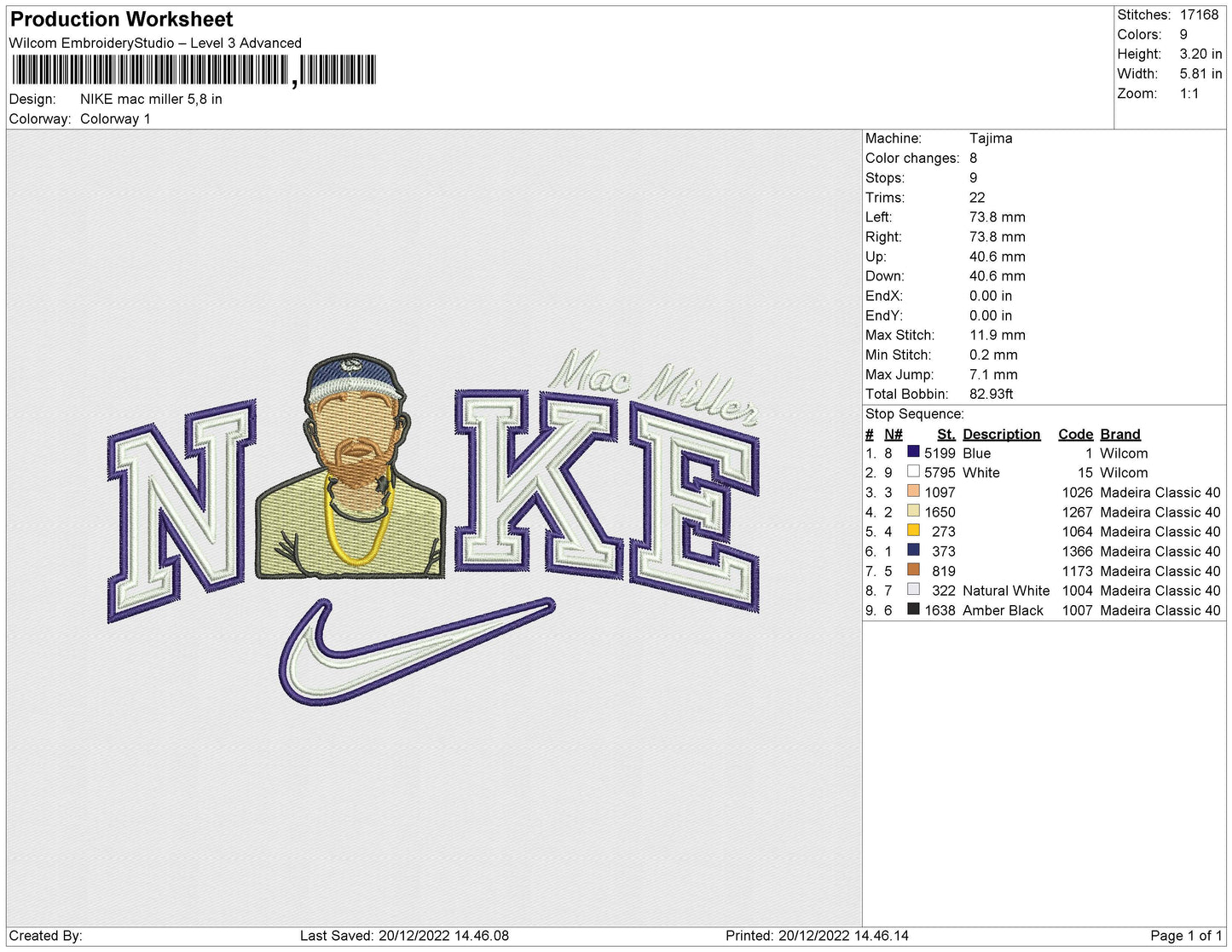Image resolution: width=1232 pixels, height=952 pixels.
Task: Click the embroidery design preview image
Action: (433, 528)
